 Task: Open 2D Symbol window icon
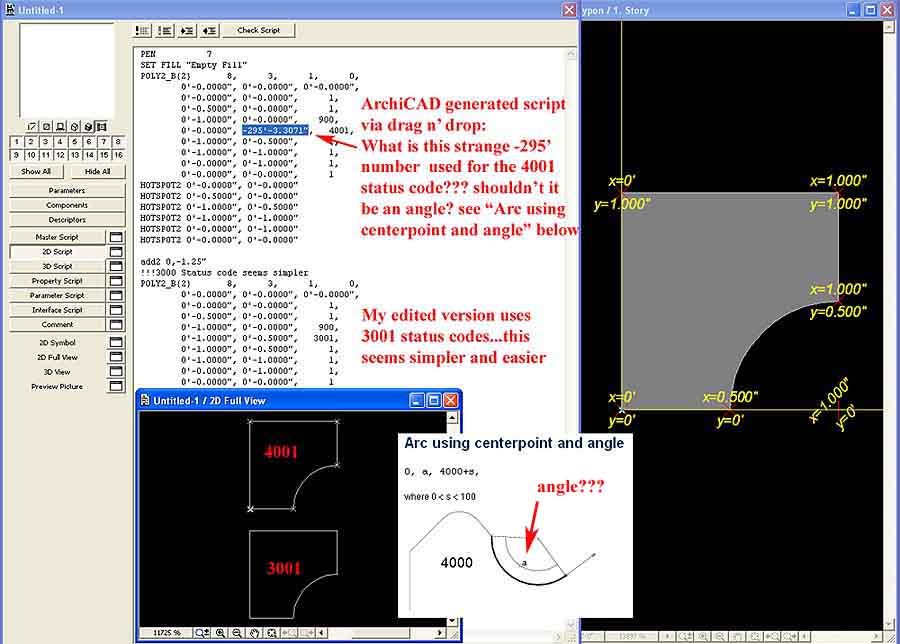coord(116,342)
